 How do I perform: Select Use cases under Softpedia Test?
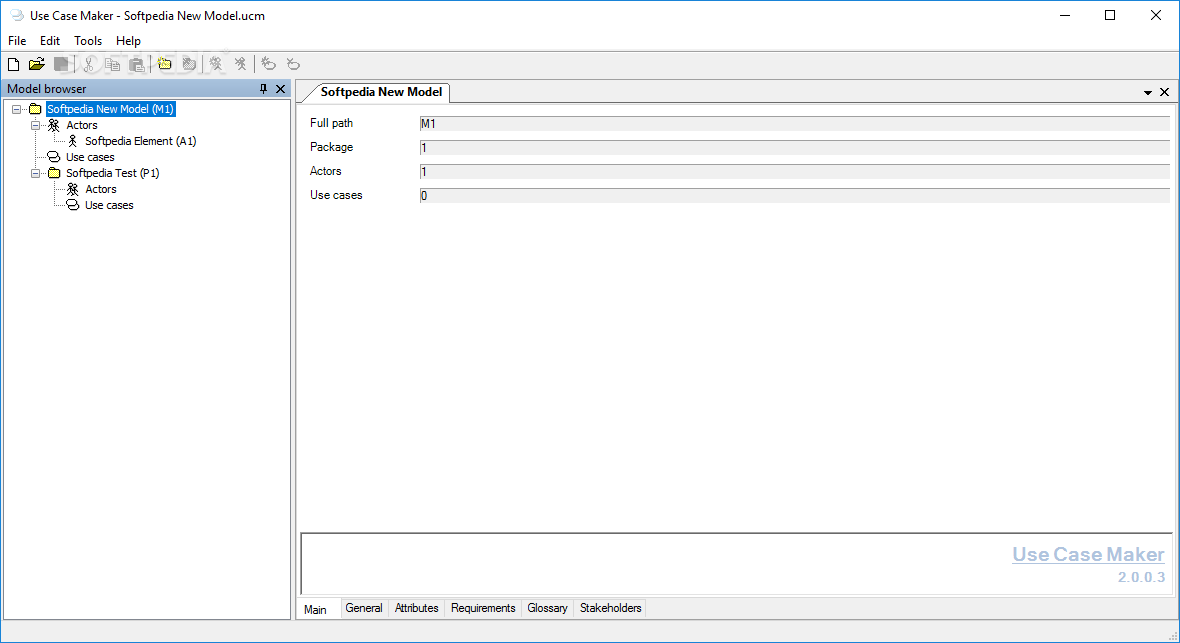109,205
